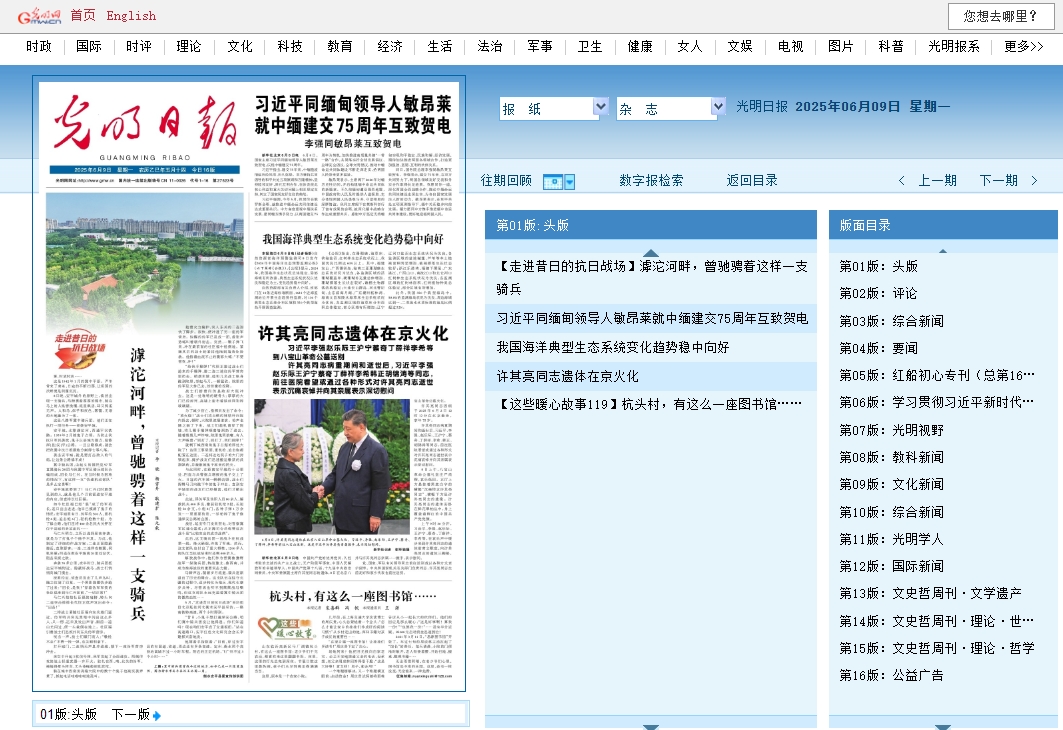Click the right chevron after 下一期
1063x730 pixels.
pyautogui.click(x=1034, y=180)
